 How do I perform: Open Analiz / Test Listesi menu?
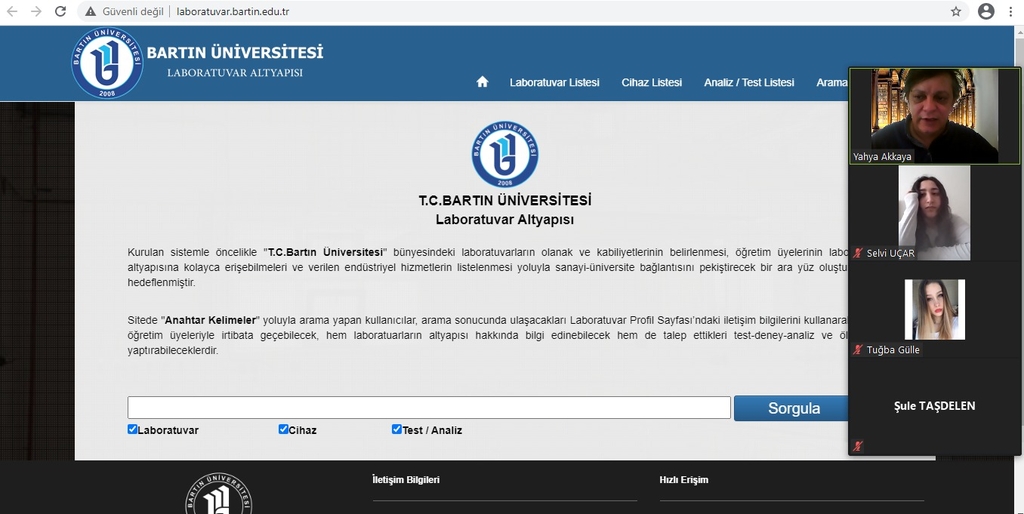click(749, 82)
